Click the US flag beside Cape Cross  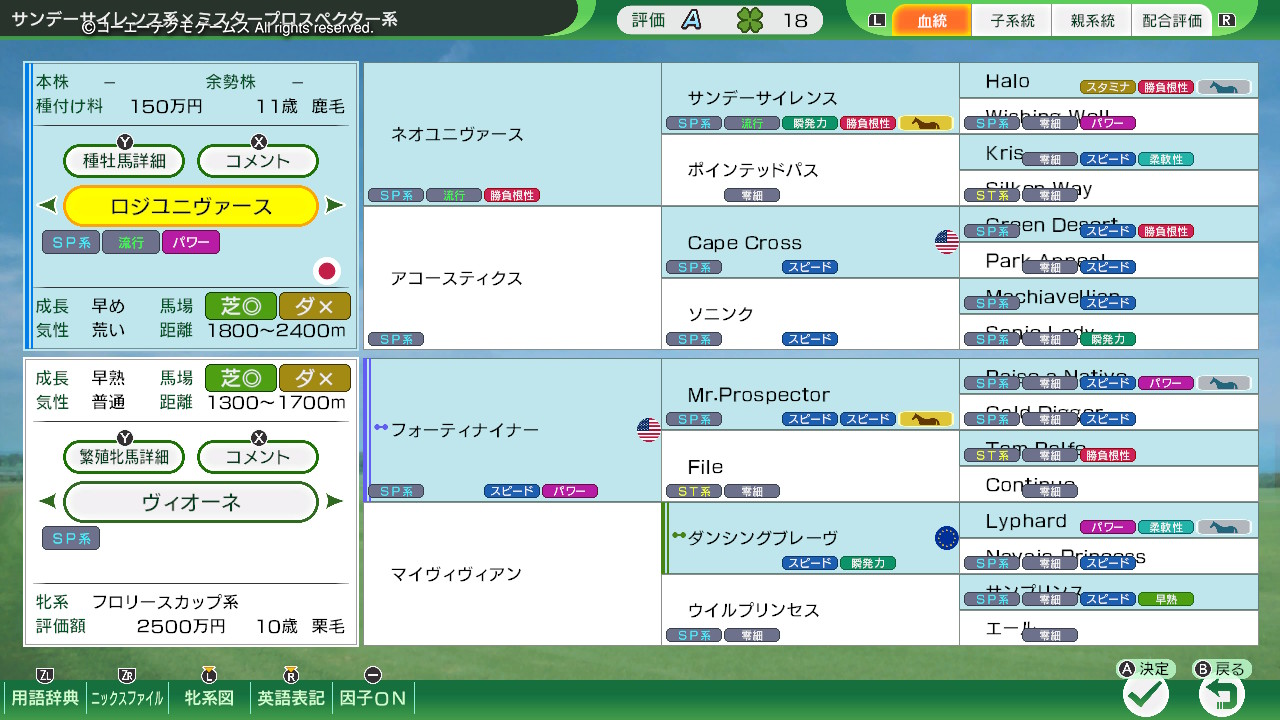pos(946,242)
